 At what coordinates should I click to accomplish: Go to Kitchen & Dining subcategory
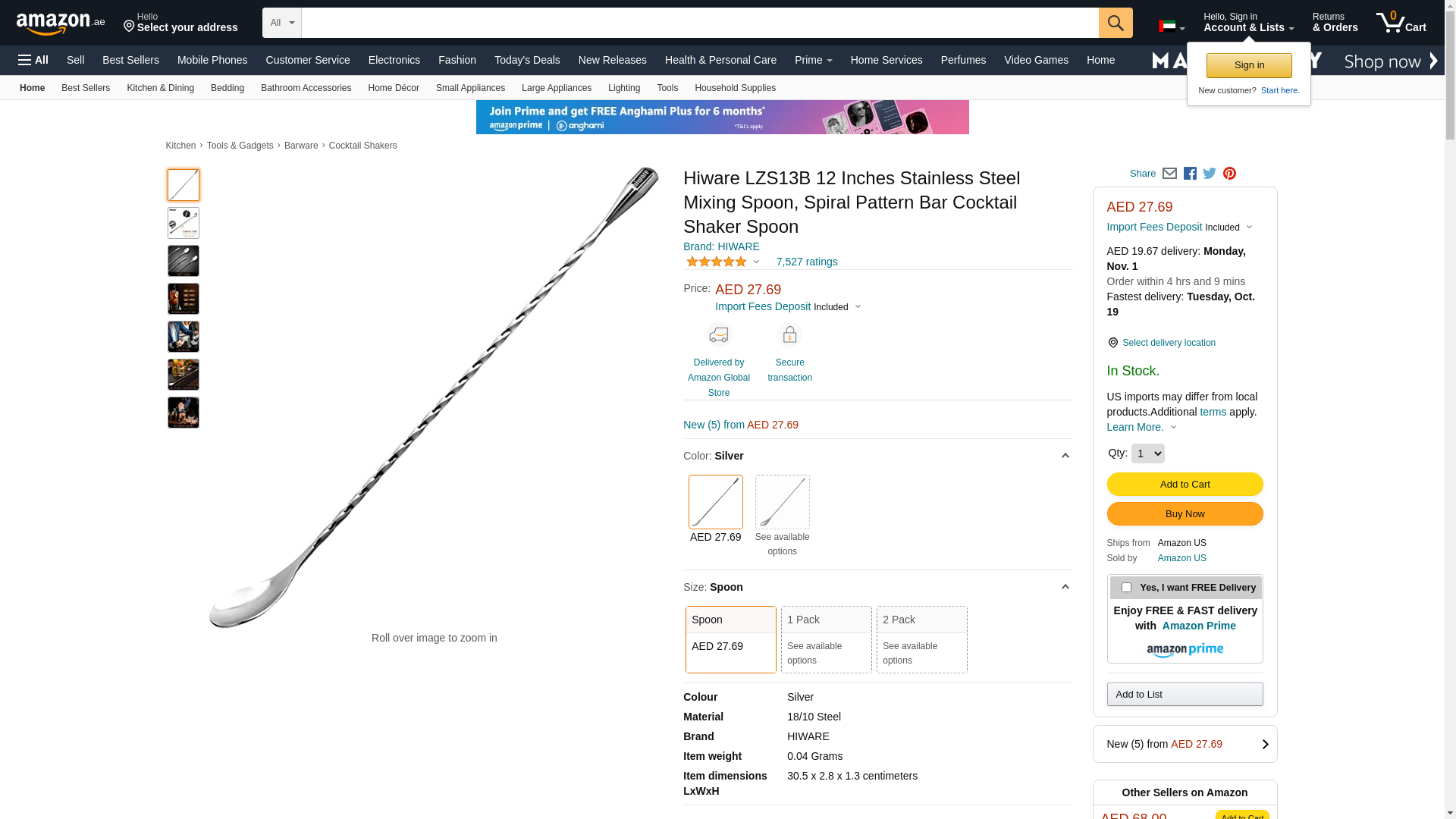160,88
